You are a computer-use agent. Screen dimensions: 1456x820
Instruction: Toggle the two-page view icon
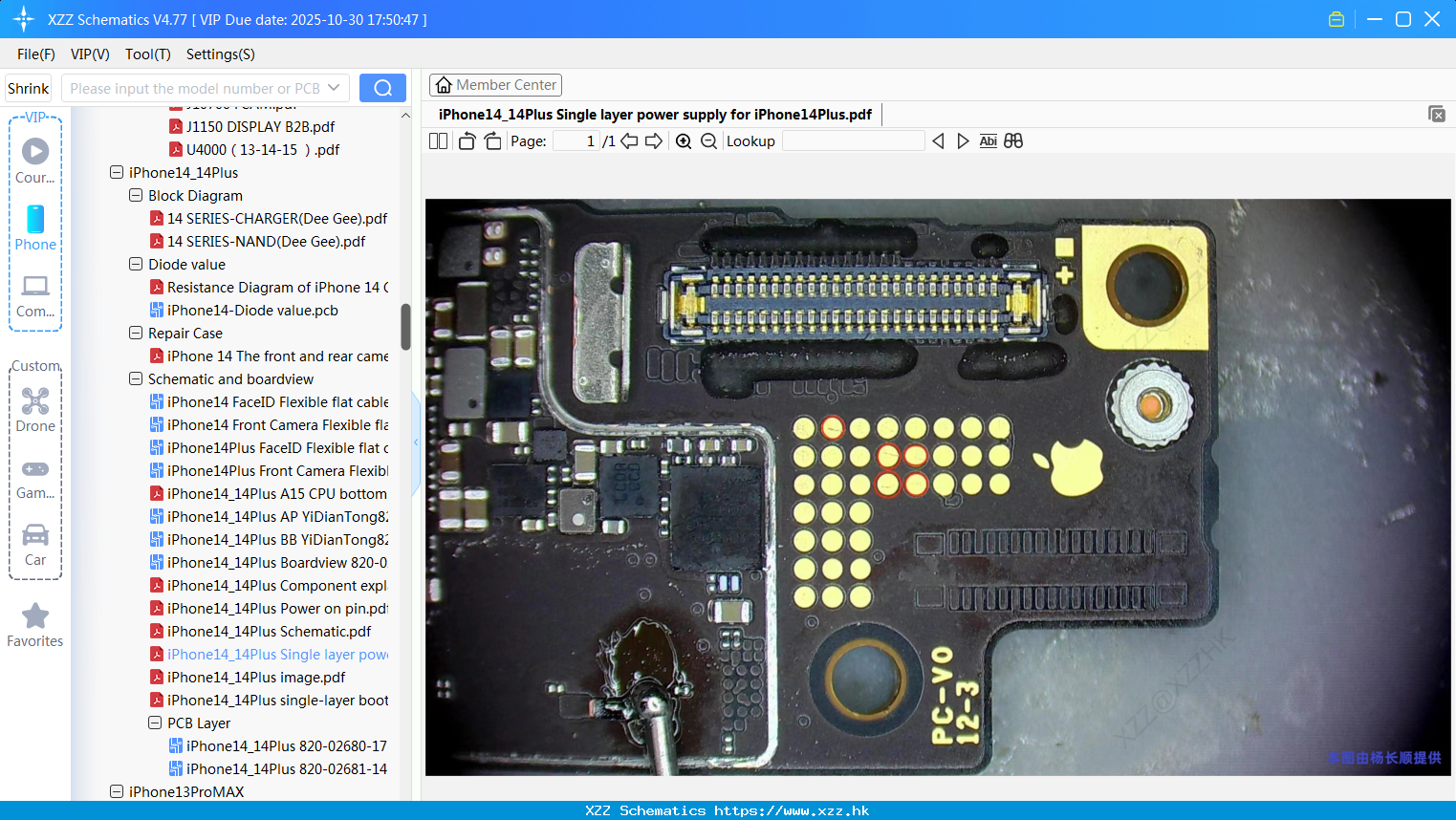pyautogui.click(x=438, y=140)
